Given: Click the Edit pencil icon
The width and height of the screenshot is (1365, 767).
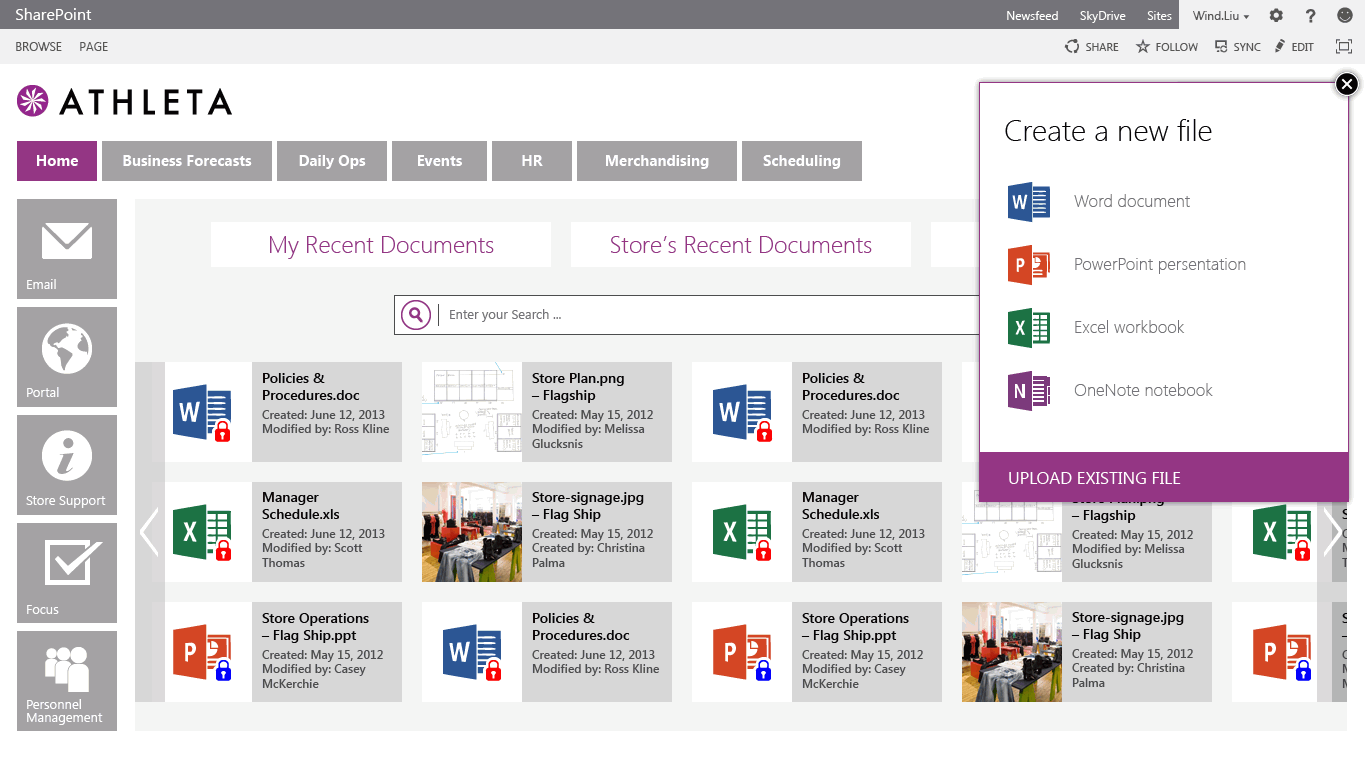Looking at the screenshot, I should 1280,46.
